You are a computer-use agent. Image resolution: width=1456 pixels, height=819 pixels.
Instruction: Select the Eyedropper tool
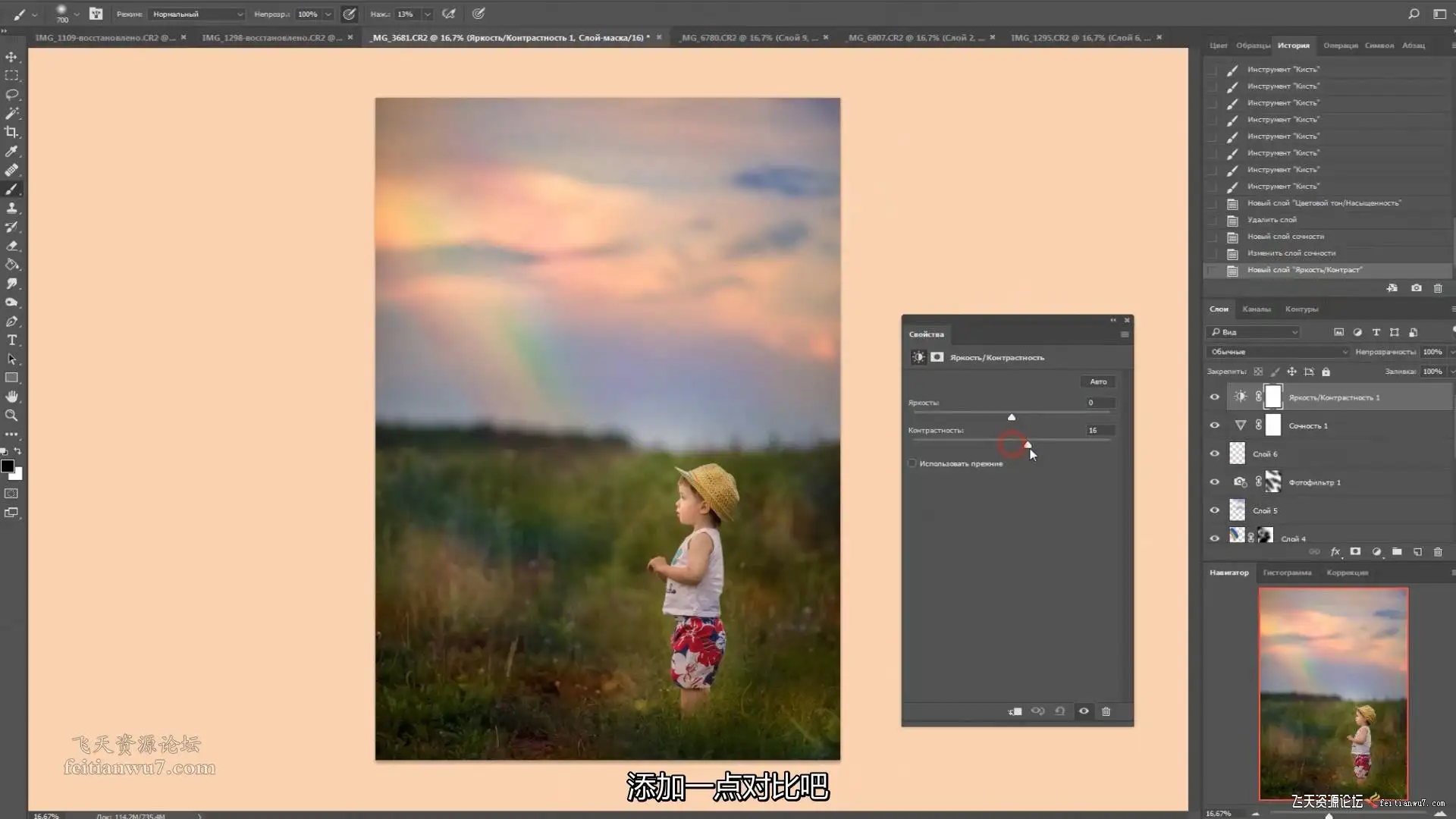(11, 152)
